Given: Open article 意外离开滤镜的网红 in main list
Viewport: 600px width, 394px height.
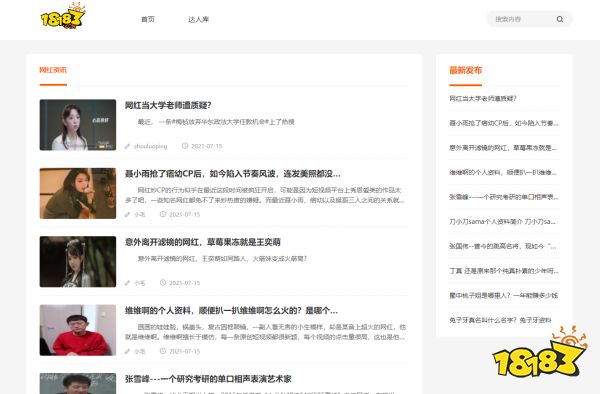Looking at the screenshot, I should point(202,242).
